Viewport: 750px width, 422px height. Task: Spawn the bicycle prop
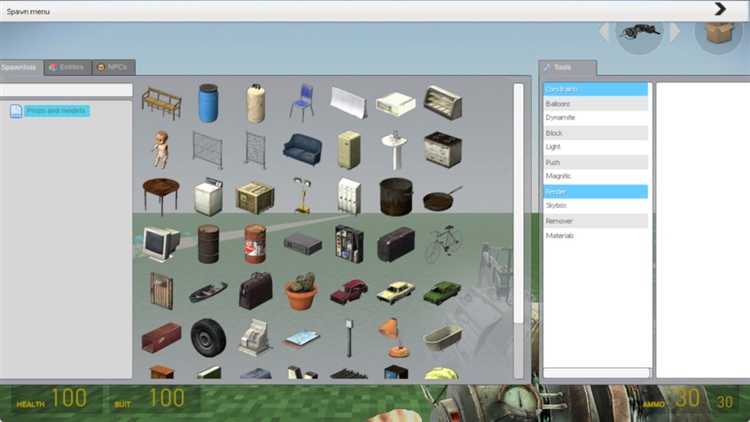(443, 244)
